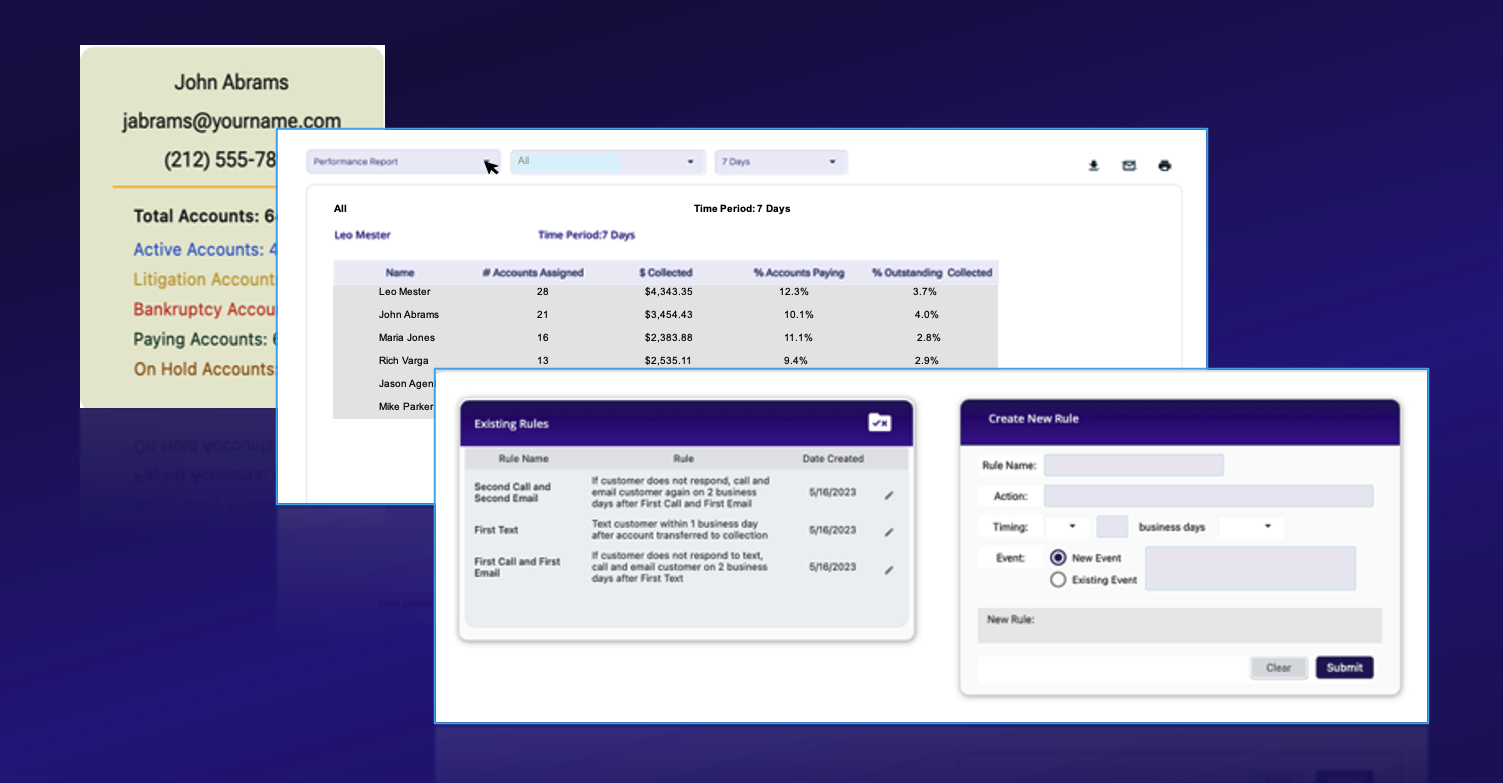Select Rich Varga in the report table
Viewport: 1503px width, 783px height.
coord(403,361)
